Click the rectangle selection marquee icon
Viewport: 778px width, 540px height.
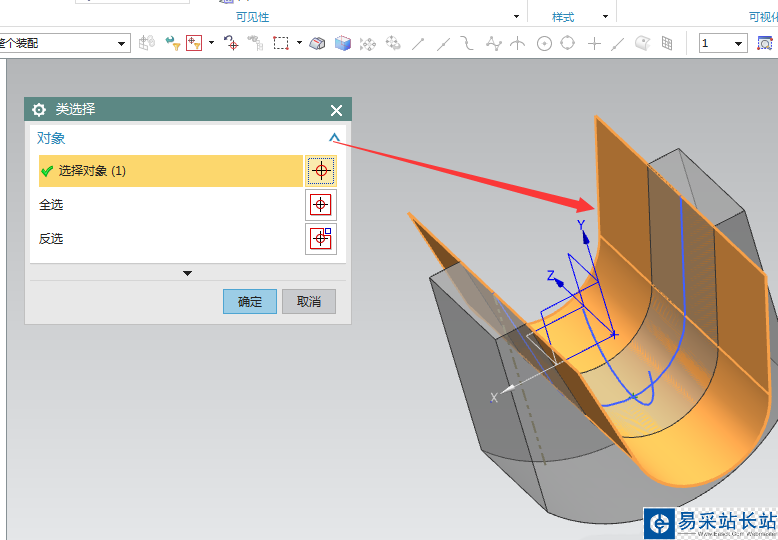[281, 43]
